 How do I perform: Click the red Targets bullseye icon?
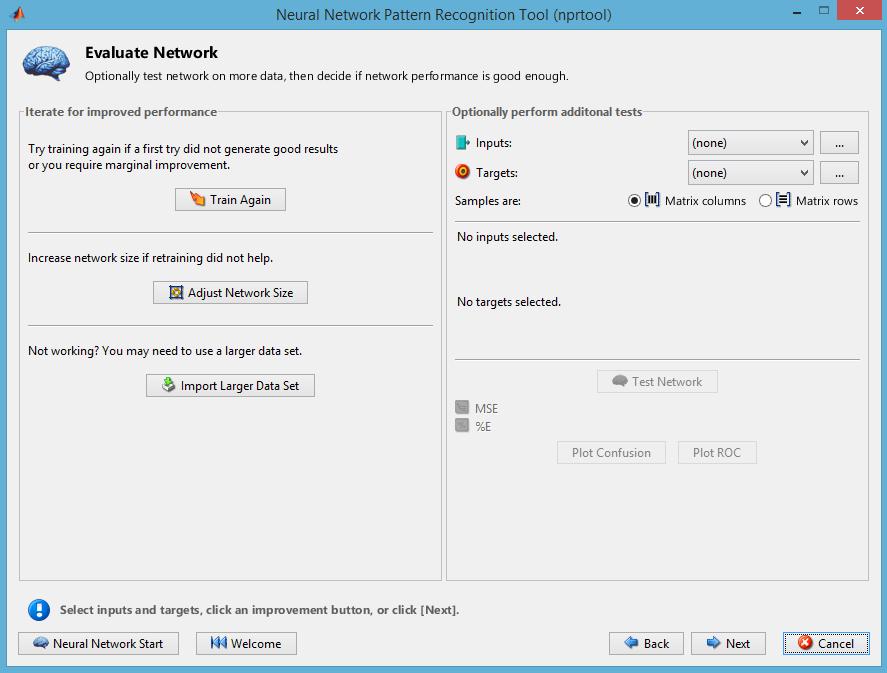point(462,171)
